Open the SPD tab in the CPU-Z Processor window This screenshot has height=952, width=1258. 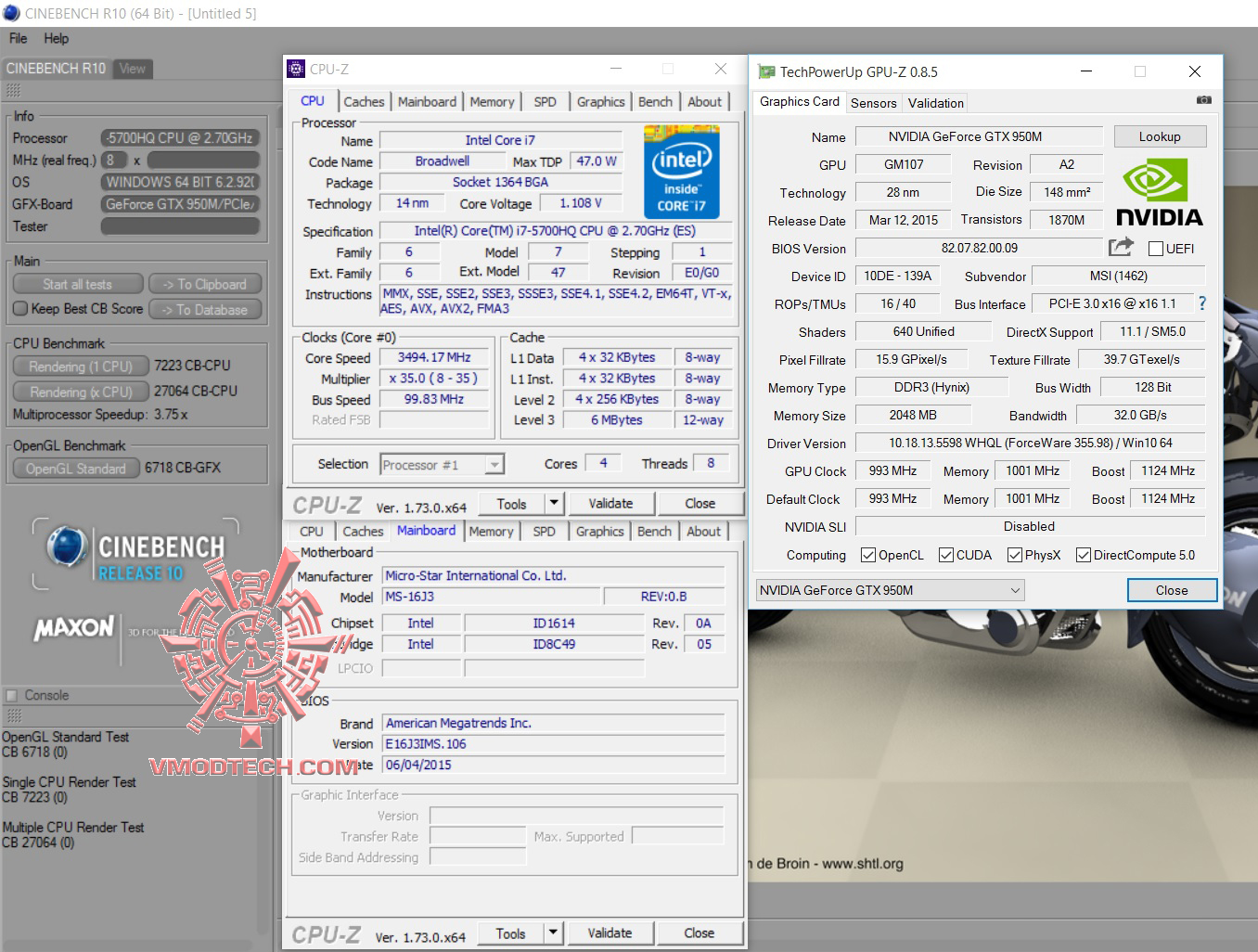[546, 102]
